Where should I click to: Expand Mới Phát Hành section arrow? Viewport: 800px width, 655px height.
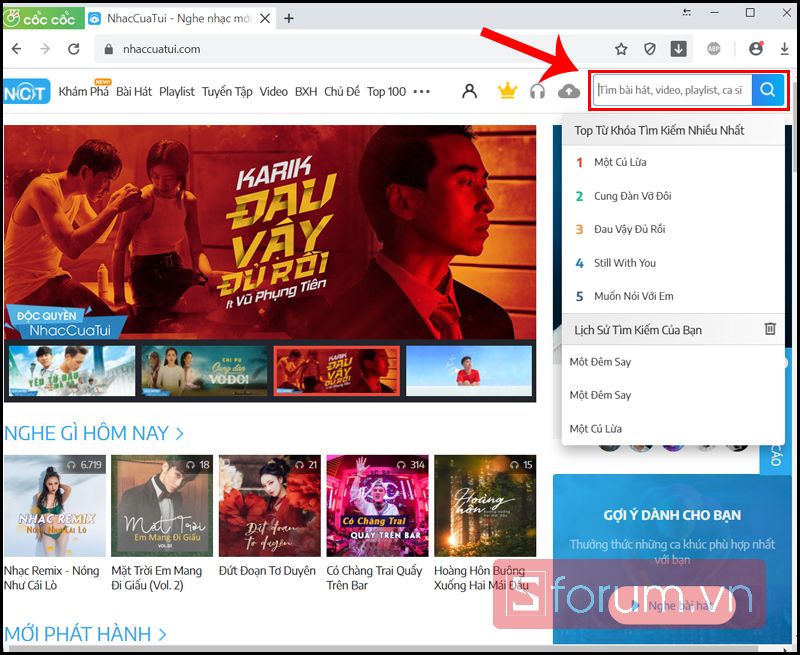(162, 635)
